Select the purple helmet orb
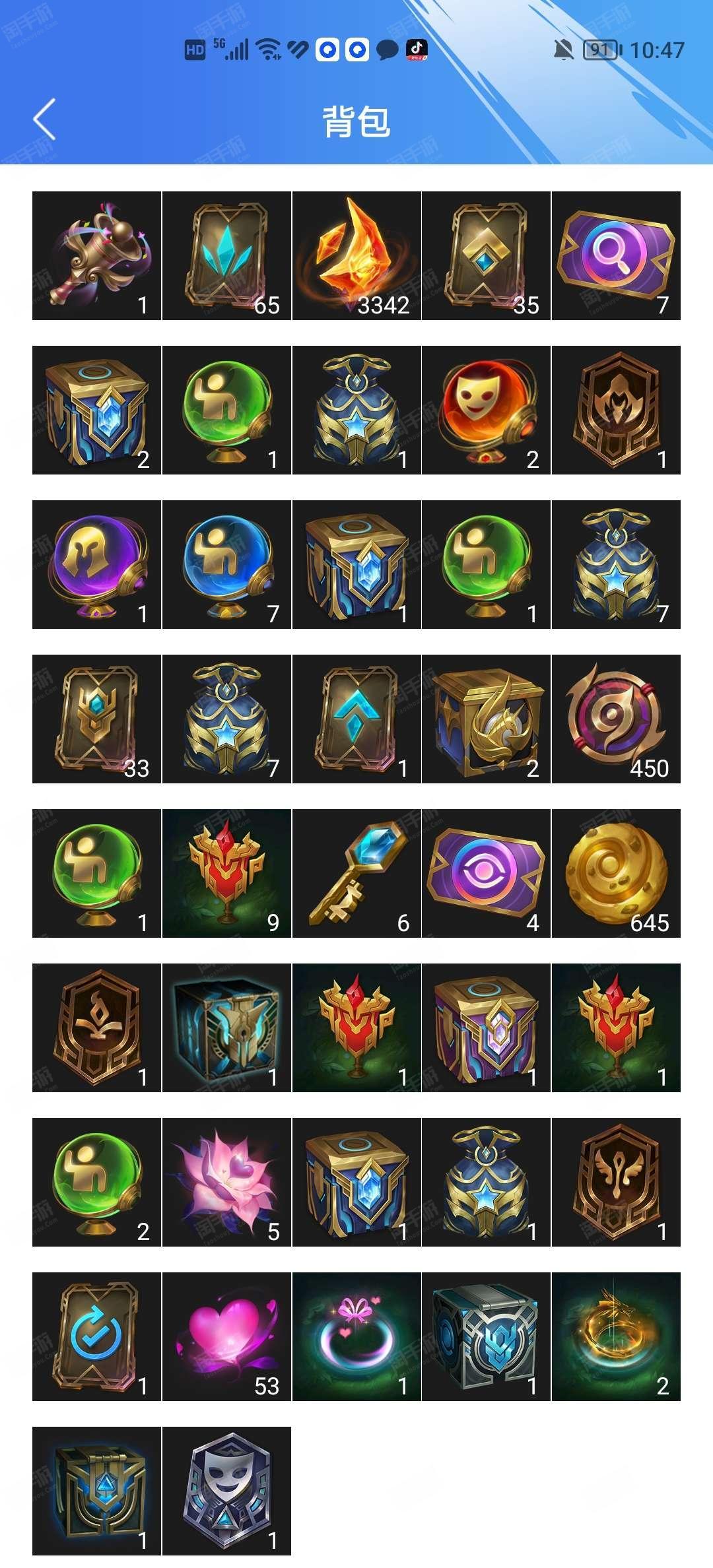 point(97,565)
